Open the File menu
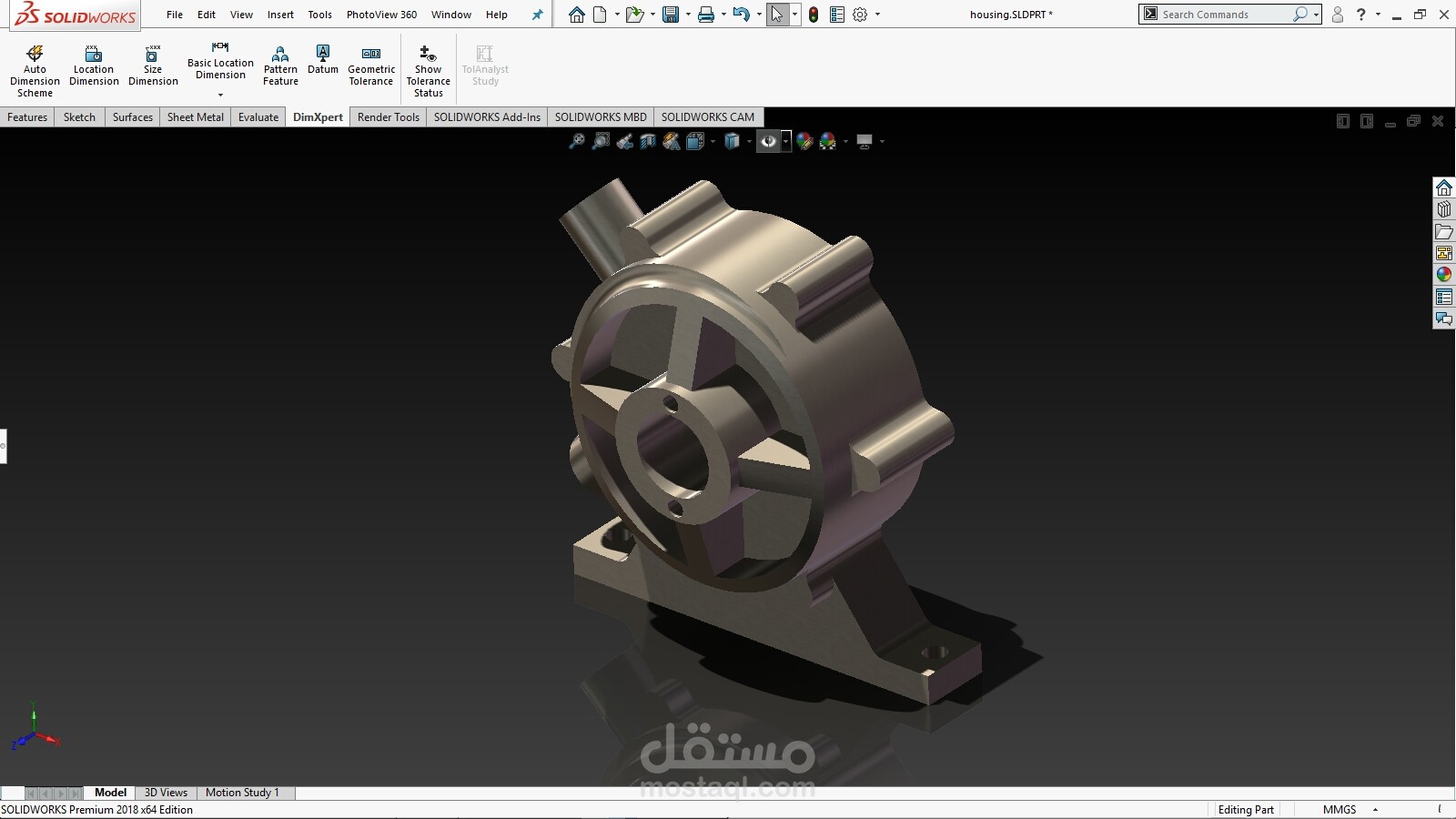Screen dimensions: 1456x819 (175, 15)
